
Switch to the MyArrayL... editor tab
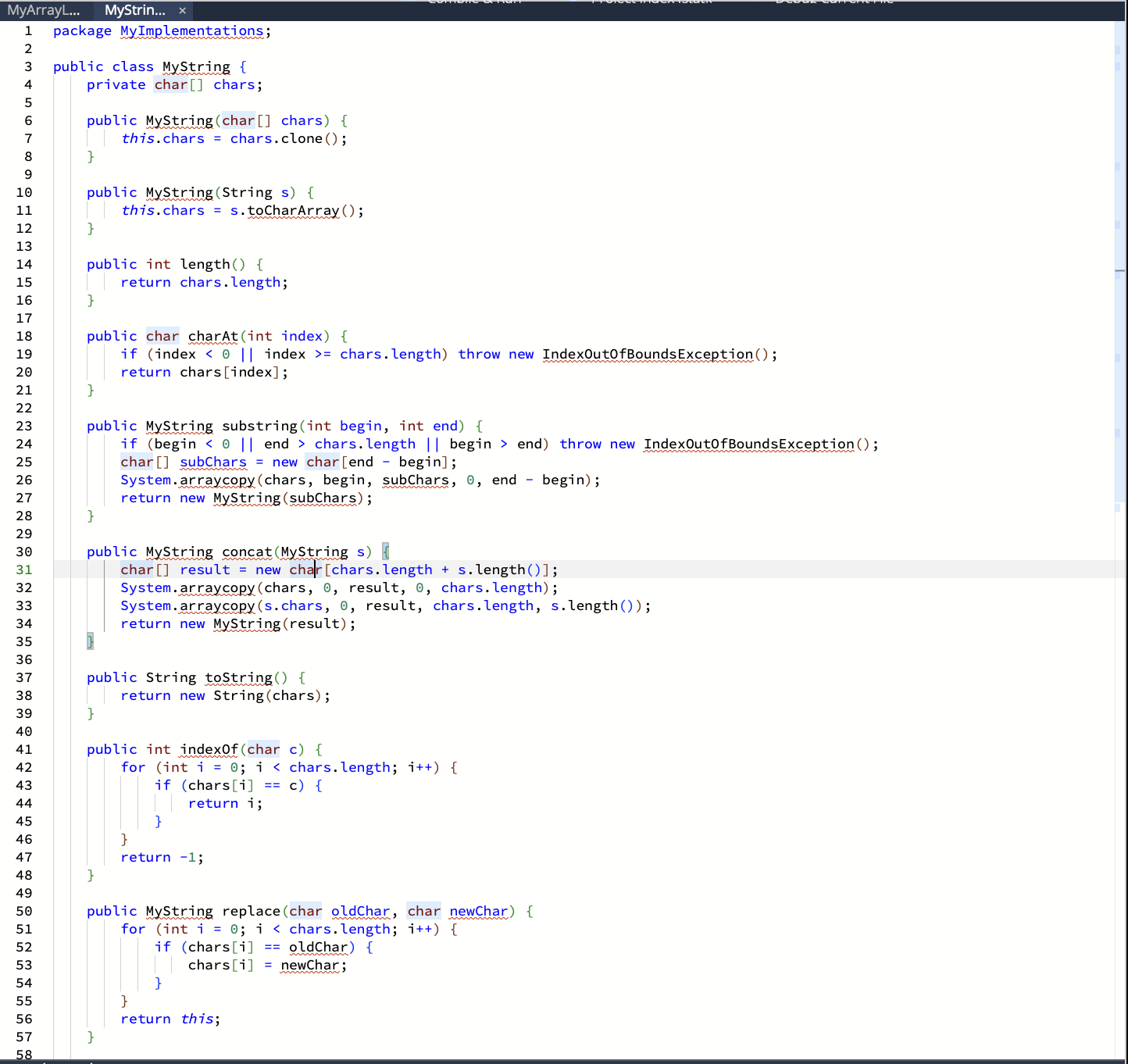point(44,10)
